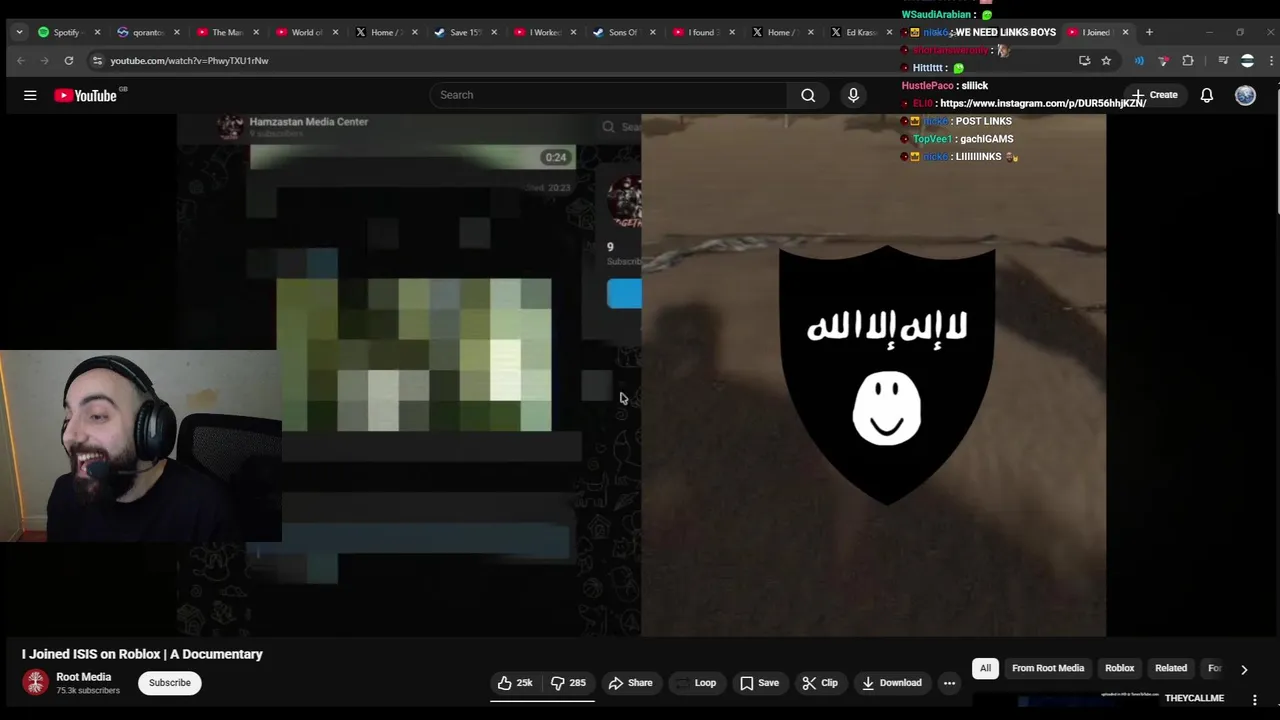1280x720 pixels.
Task: Dislike the video (285 thumbs down)
Action: tap(569, 683)
